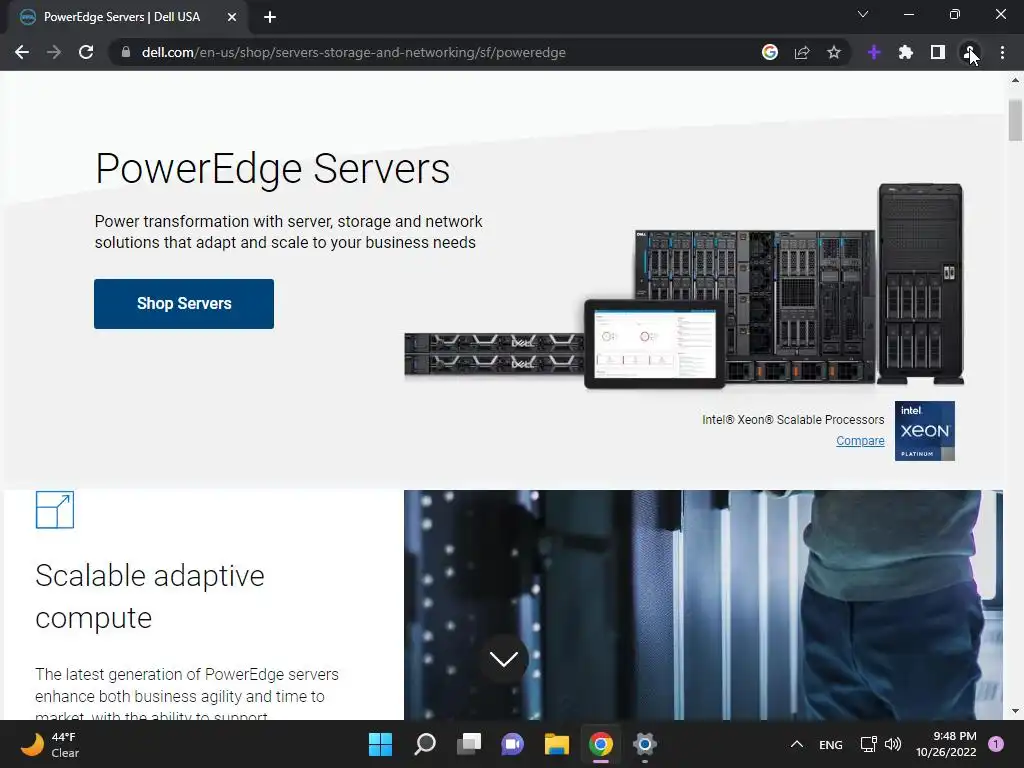Click the Google icon in address bar
This screenshot has height=768, width=1024.
(x=770, y=52)
